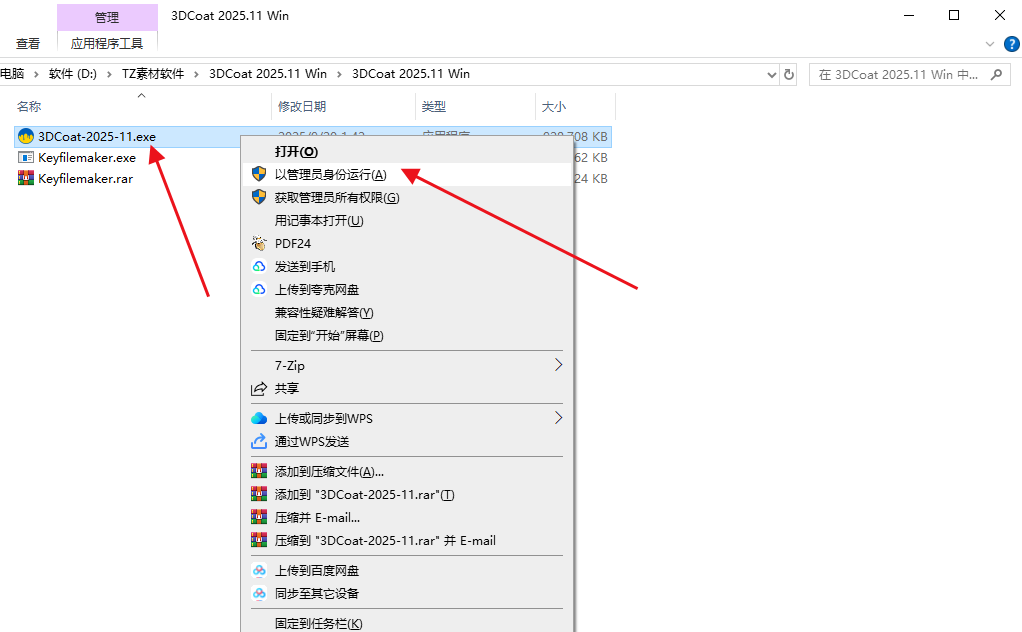This screenshot has width=1022, height=632.
Task: Click WinRAR icon beside 压缩并 E-mail...
Action: click(x=259, y=517)
